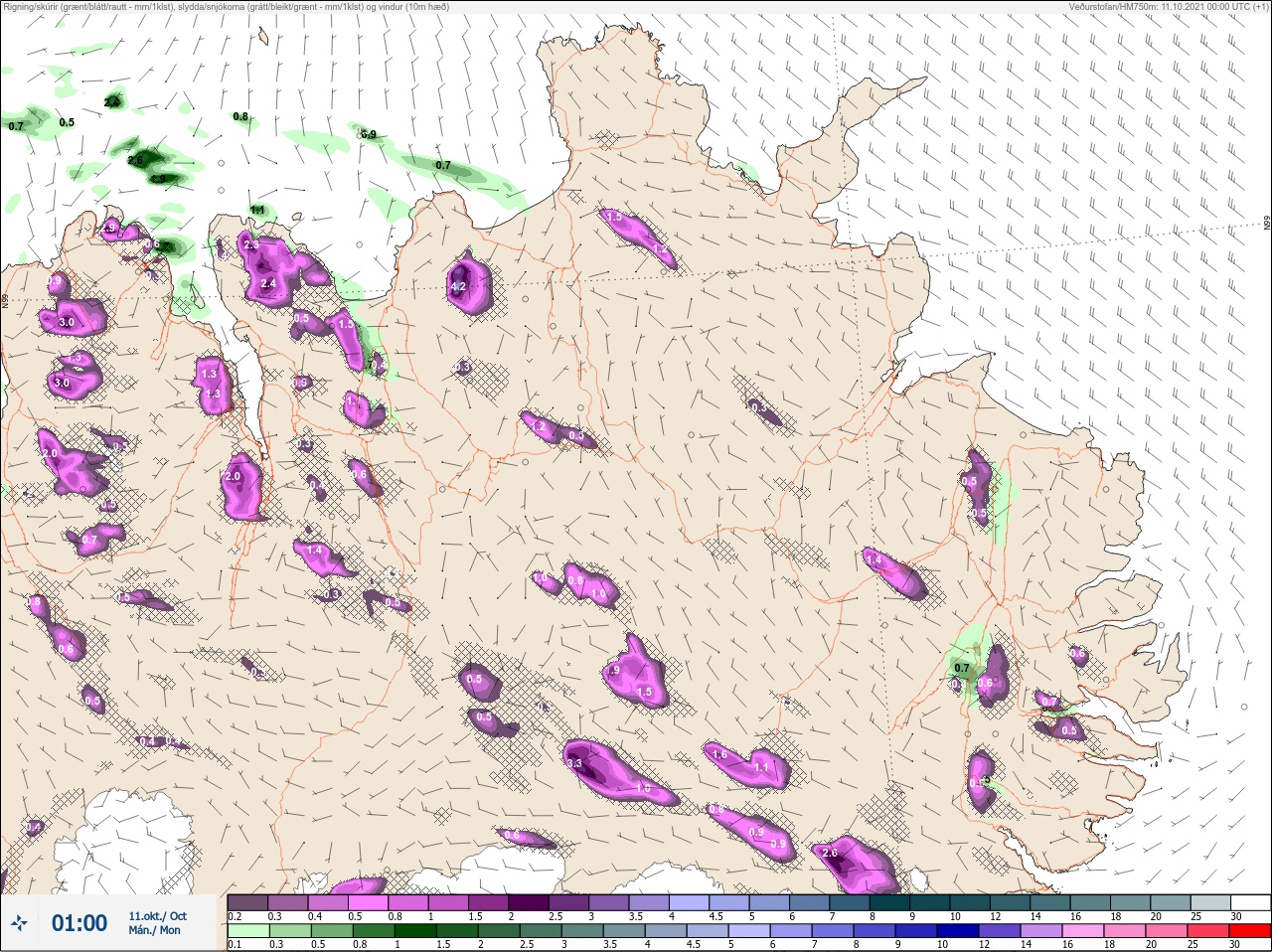Click the 3.3 precipitation value on the map
The image size is (1272, 952).
point(574,763)
